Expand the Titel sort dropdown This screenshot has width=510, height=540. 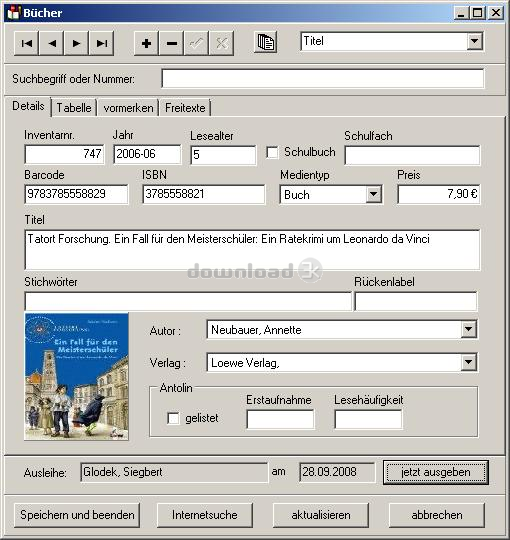[x=475, y=41]
